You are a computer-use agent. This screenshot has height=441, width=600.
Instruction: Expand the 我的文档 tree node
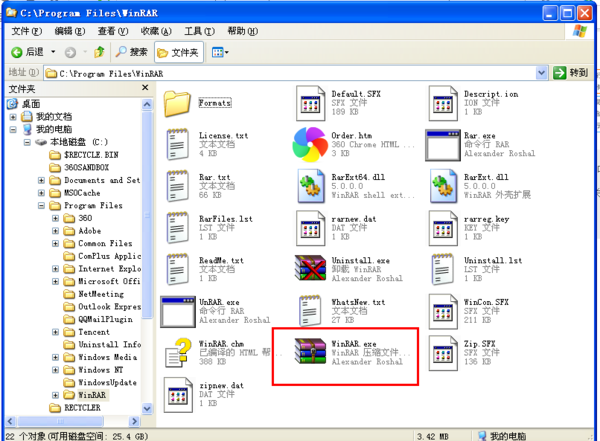13,117
